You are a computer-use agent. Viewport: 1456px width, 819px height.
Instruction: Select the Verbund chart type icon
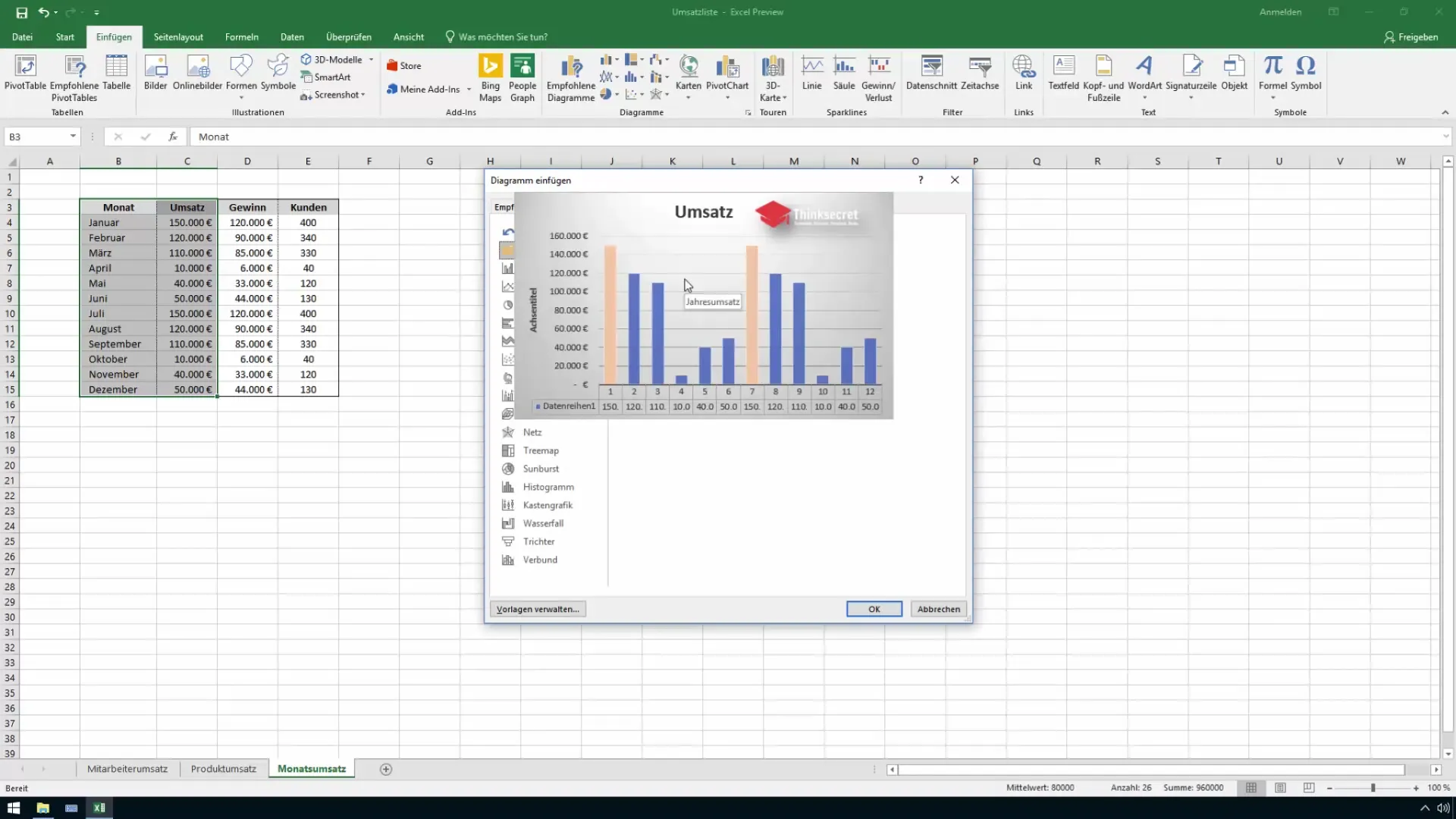point(508,559)
